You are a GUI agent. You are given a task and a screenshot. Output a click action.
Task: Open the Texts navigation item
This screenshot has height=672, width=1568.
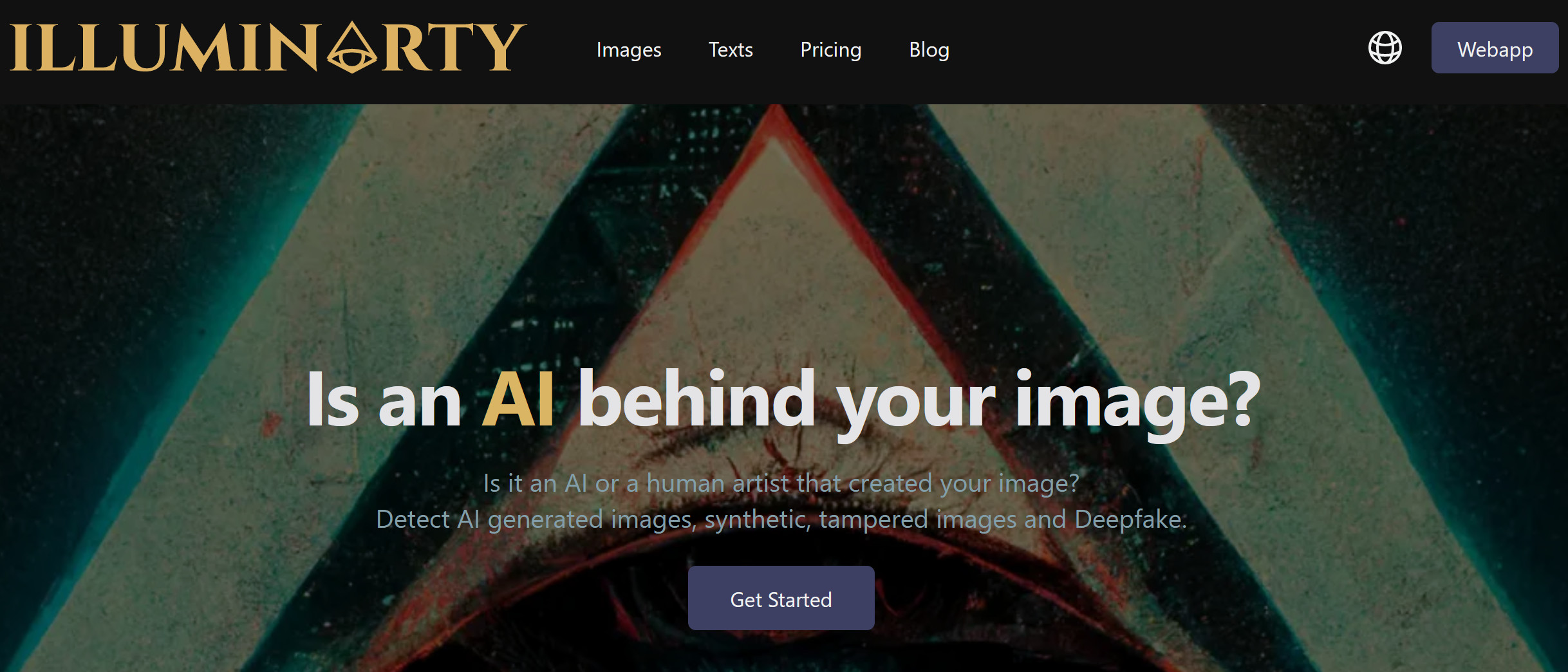click(731, 50)
